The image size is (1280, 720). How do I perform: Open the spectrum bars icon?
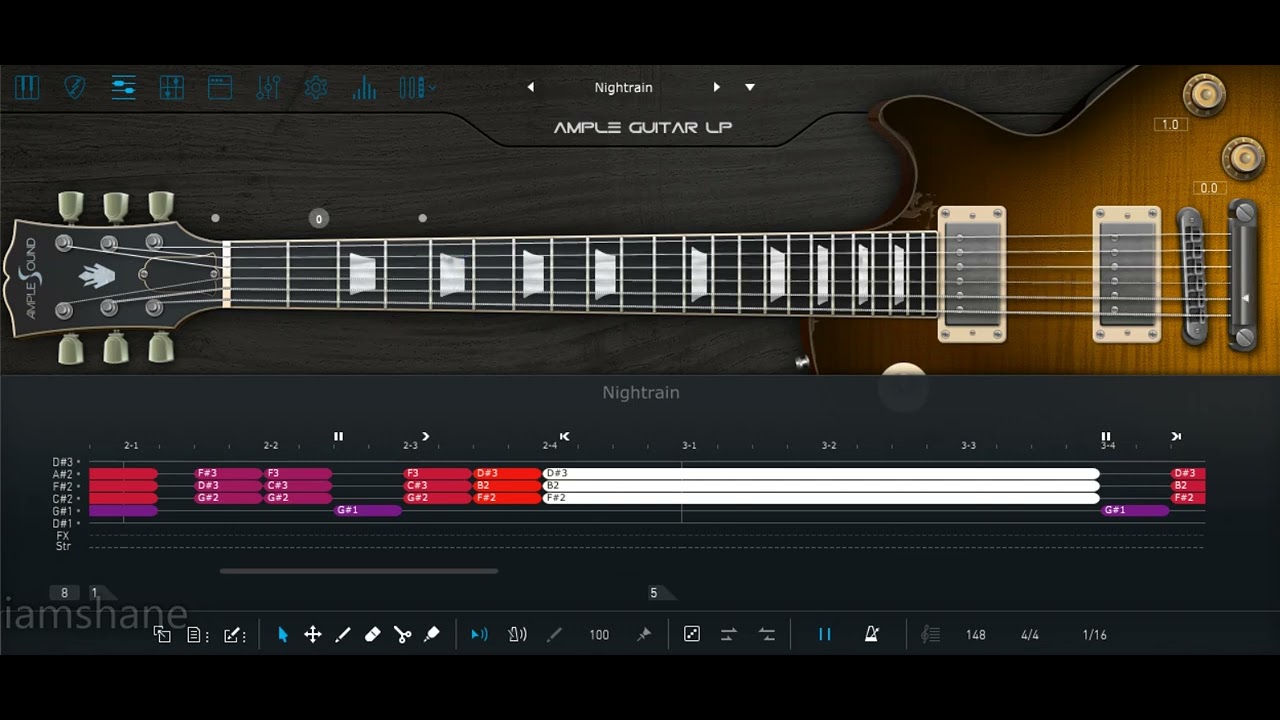click(364, 88)
